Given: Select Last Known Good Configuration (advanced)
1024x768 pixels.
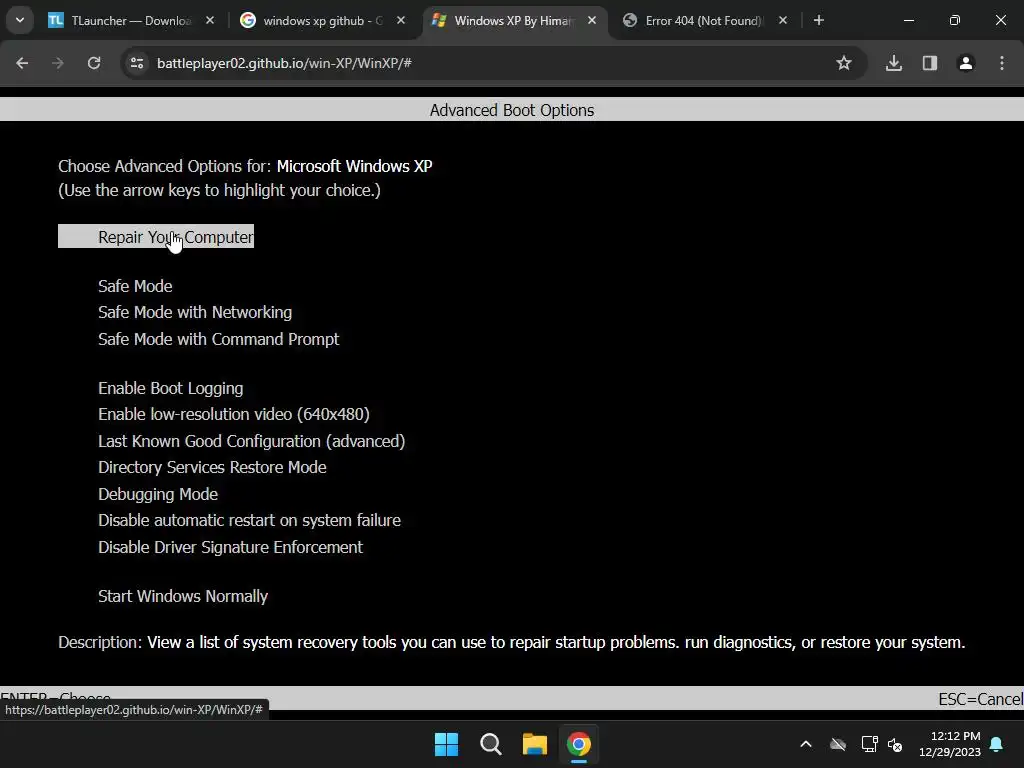Looking at the screenshot, I should point(251,441).
